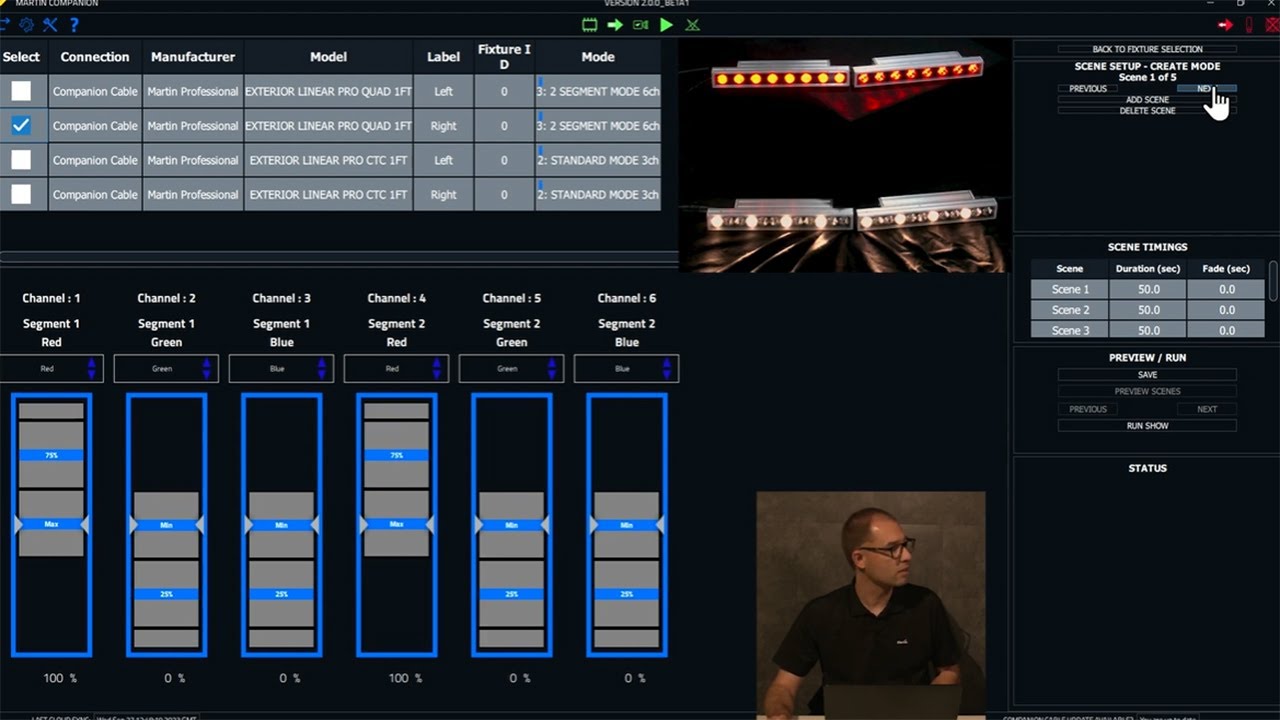Open mode dropdown of QUAD 1FT Right row
1280x720 pixels.
tap(598, 126)
